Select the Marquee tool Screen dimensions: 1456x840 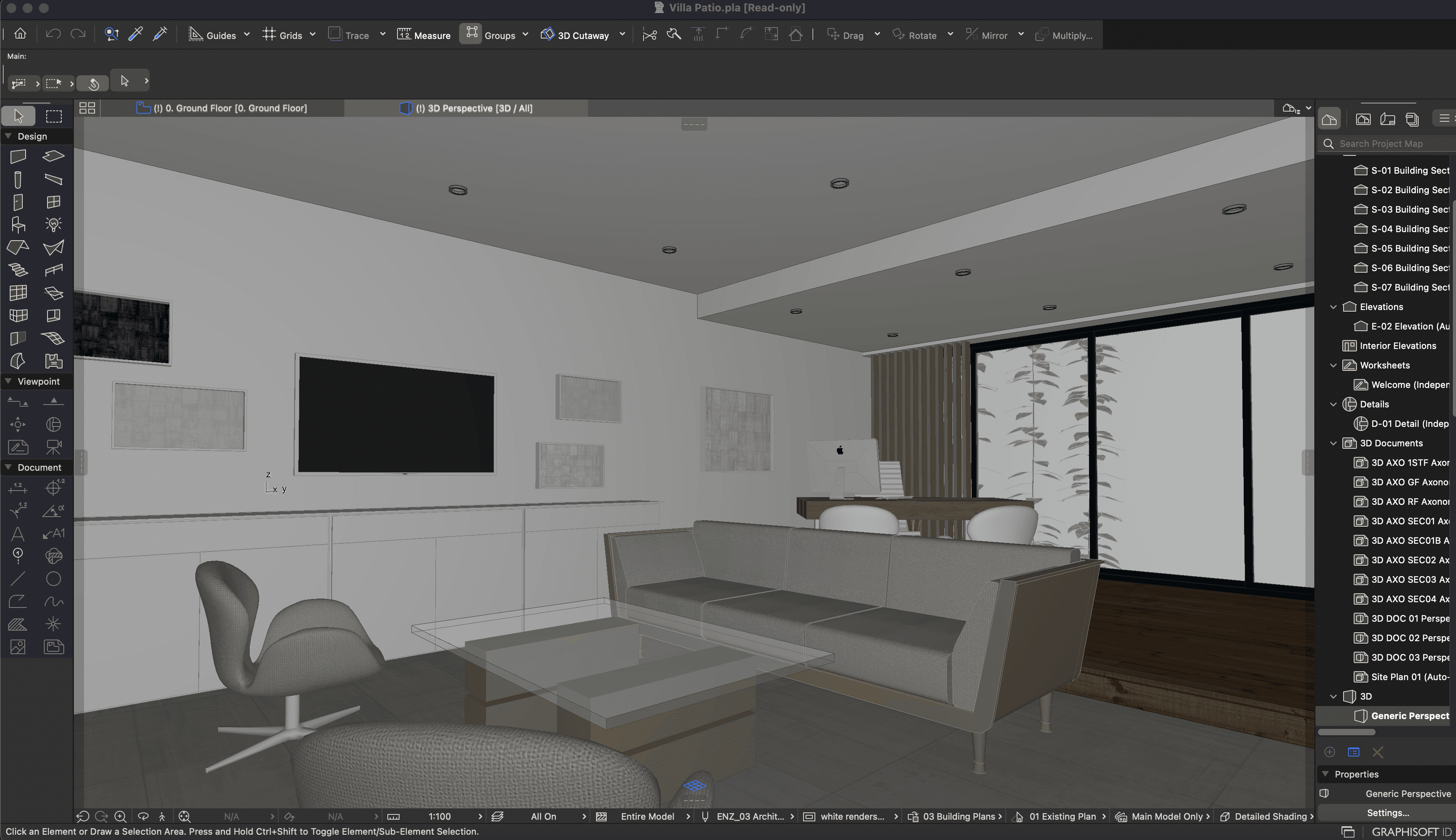(x=54, y=116)
